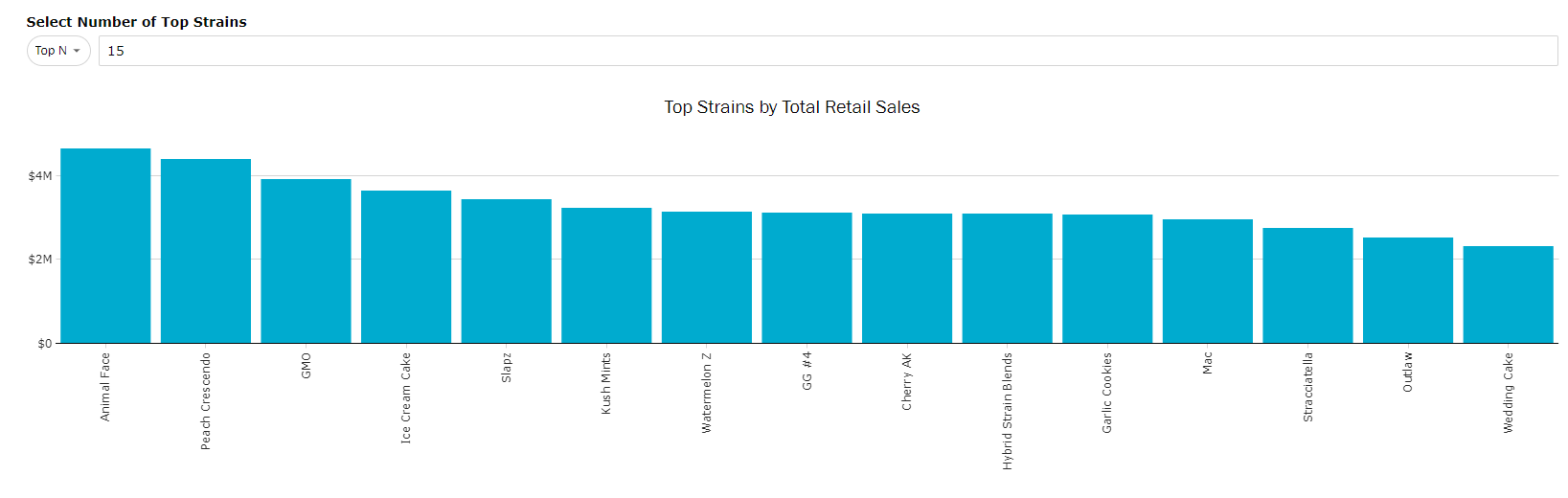
Task: Click the Stracciatella bar
Action: [x=1307, y=285]
